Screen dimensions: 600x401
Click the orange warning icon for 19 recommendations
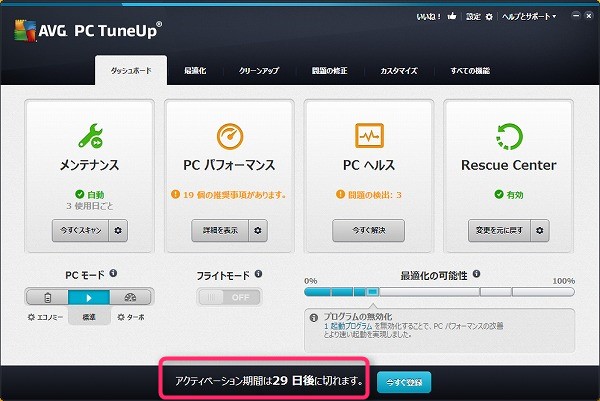click(175, 194)
